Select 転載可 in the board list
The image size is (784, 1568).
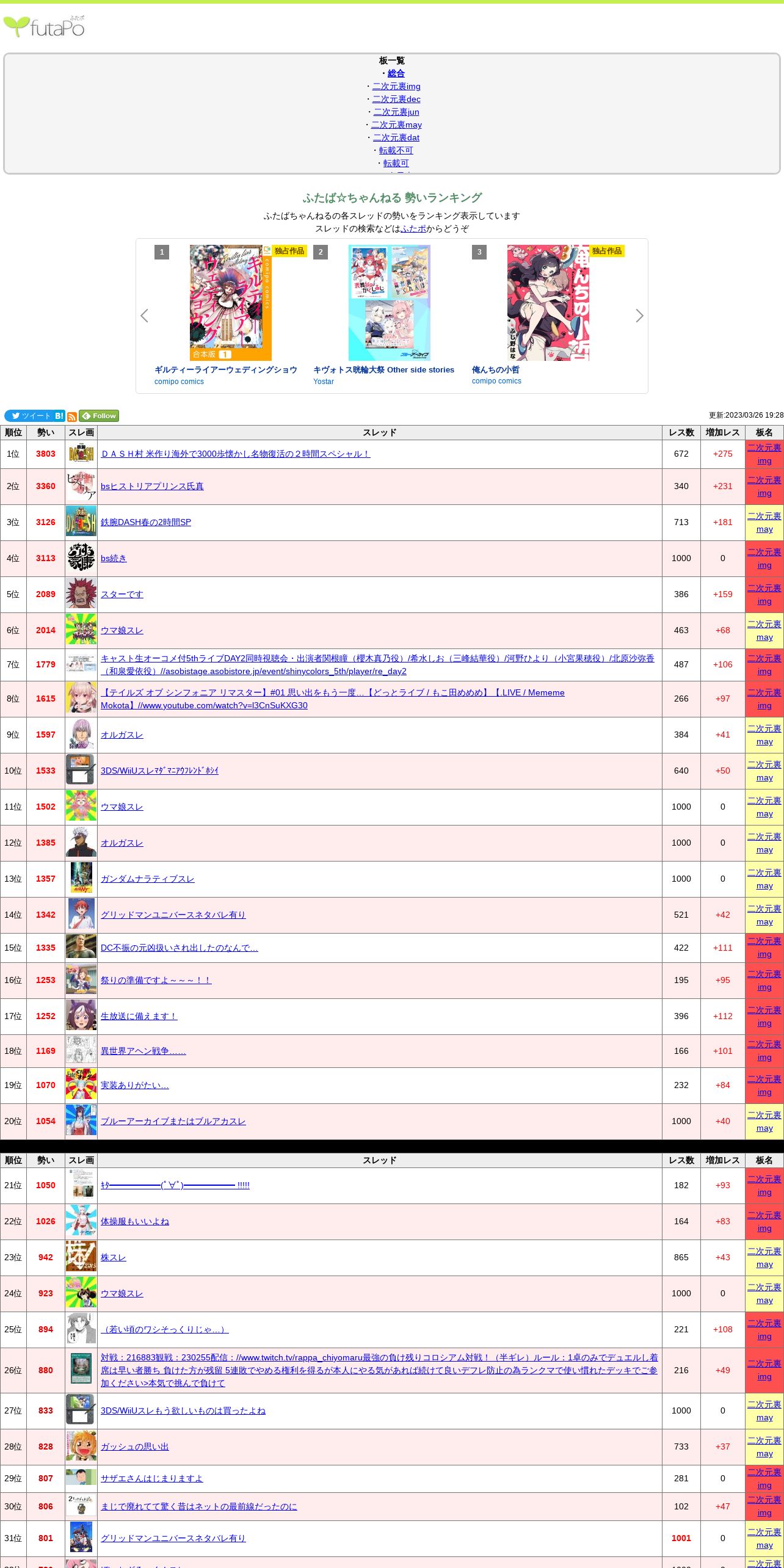click(396, 163)
